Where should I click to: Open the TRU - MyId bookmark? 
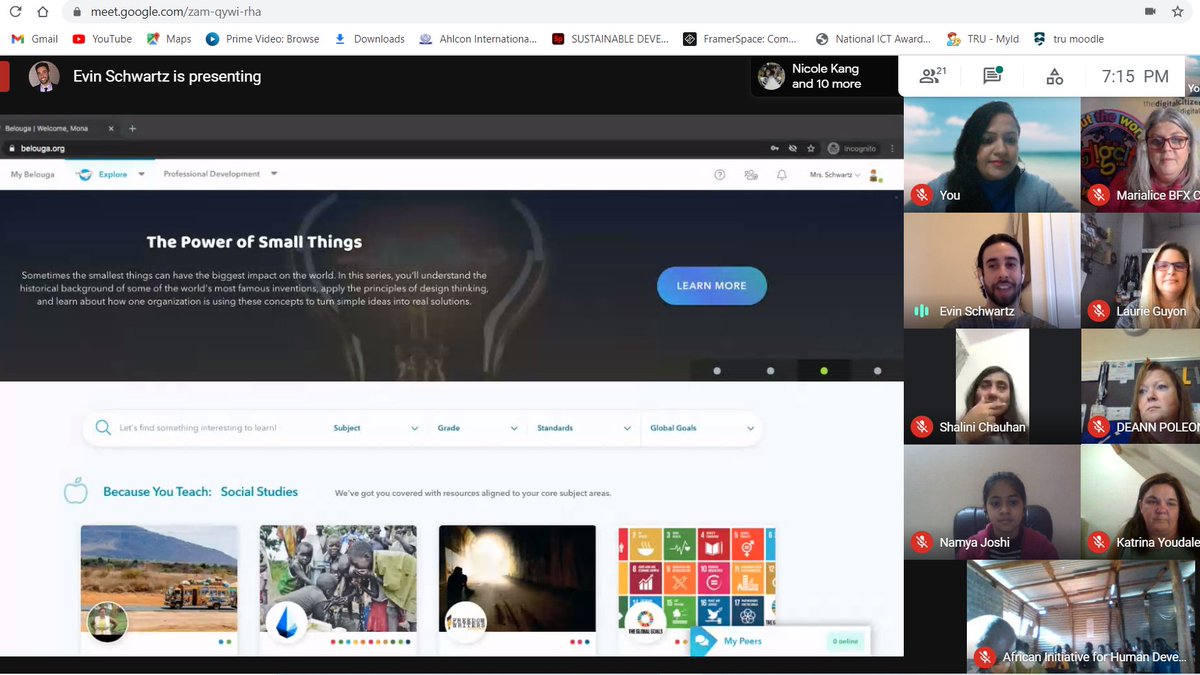[x=983, y=39]
